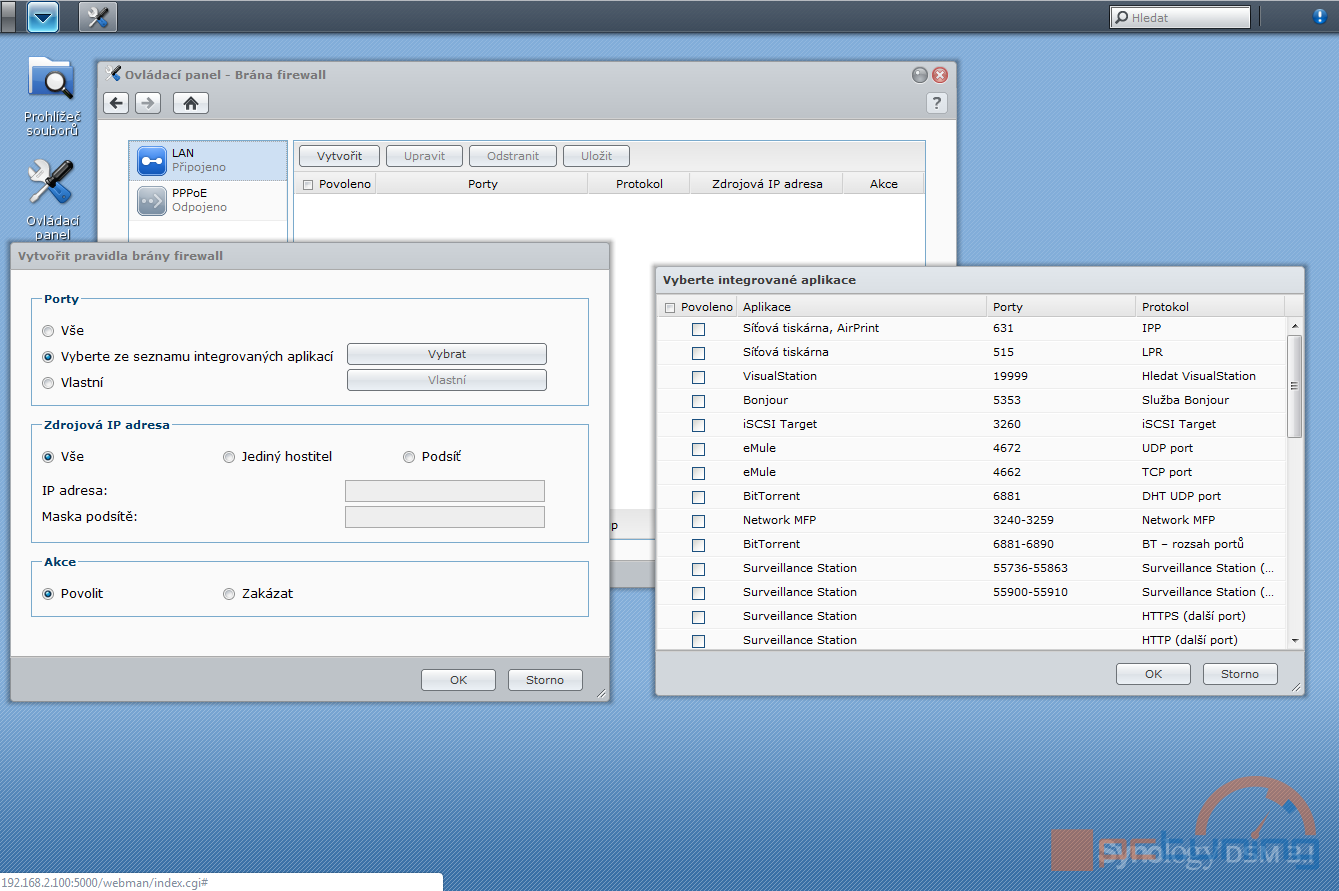This screenshot has height=891, width=1339.
Task: Click the IP adresa input field
Action: [445, 490]
